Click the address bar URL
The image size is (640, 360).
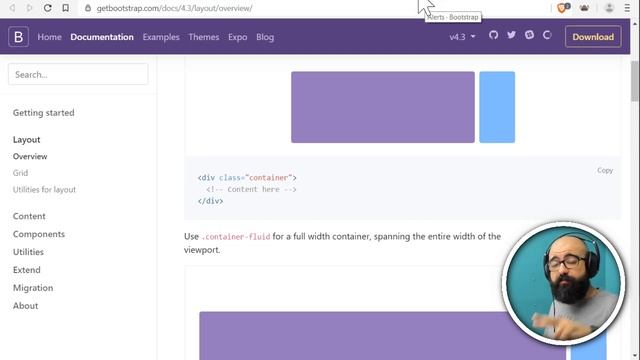174,8
